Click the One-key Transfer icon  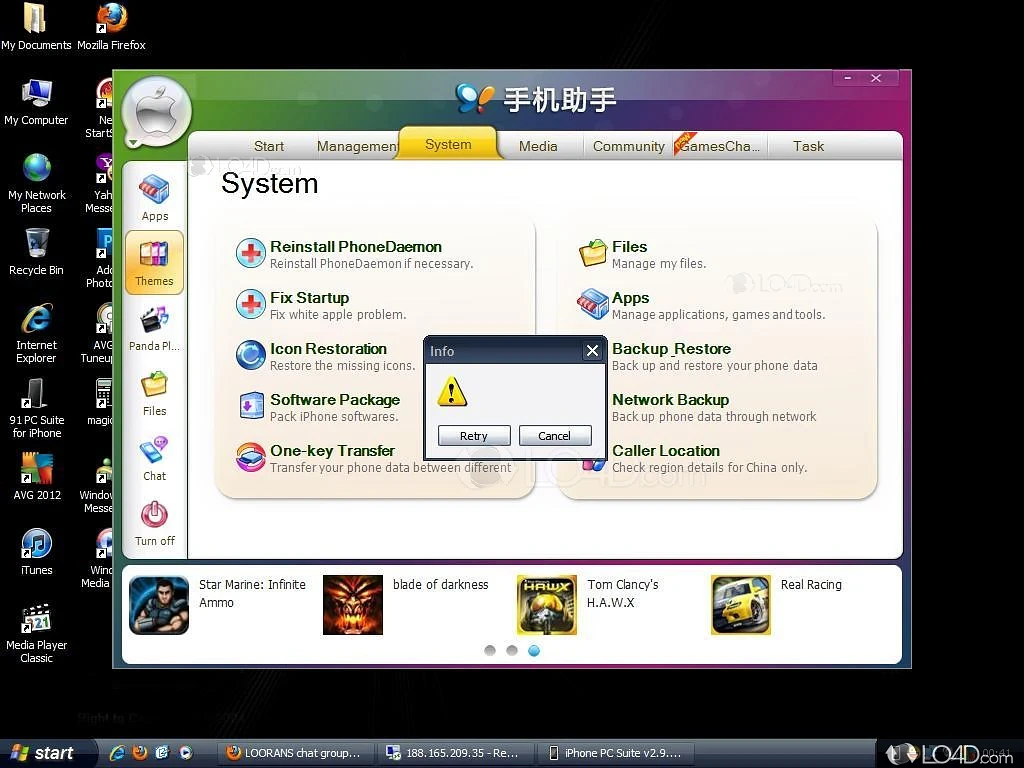251,456
